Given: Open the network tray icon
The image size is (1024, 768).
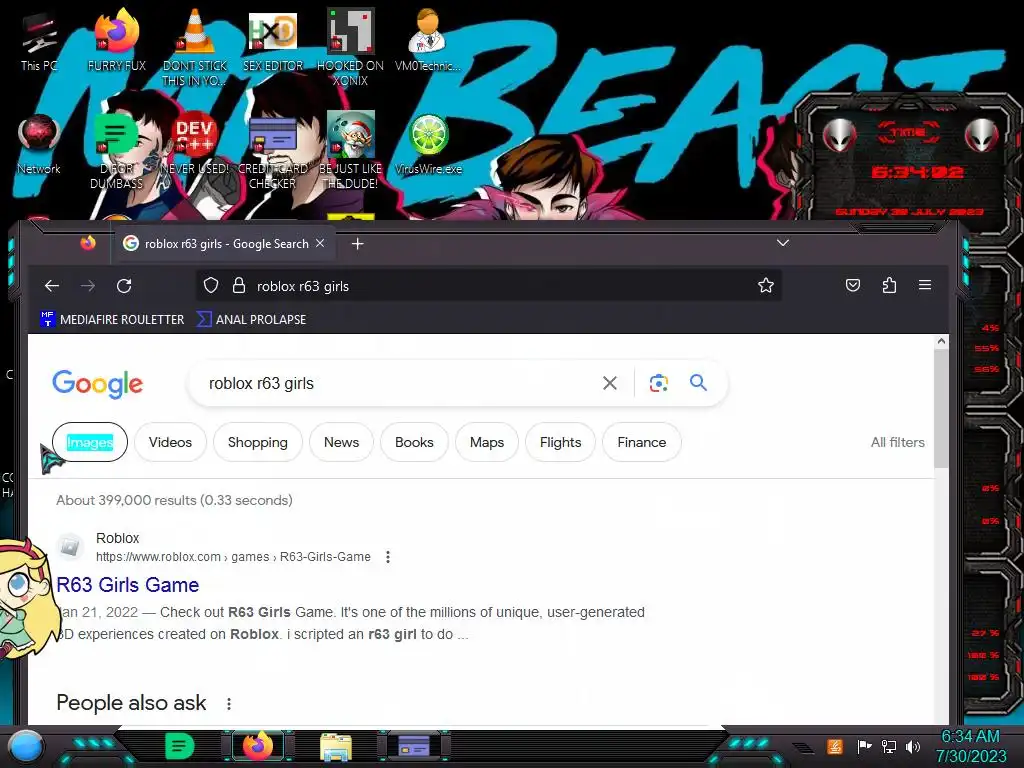Looking at the screenshot, I should click(x=889, y=746).
